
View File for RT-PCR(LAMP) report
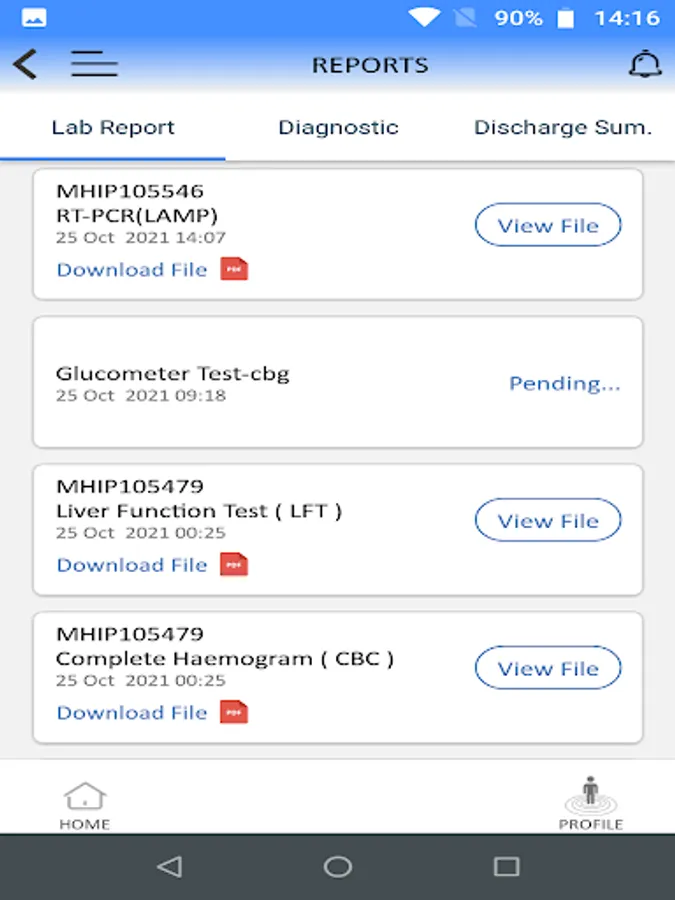pyautogui.click(x=548, y=226)
